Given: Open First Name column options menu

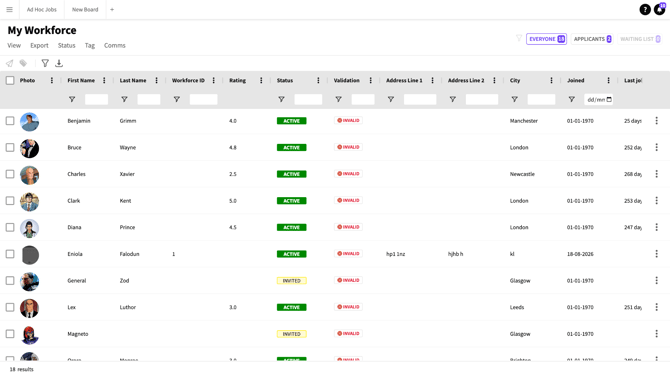Looking at the screenshot, I should pyautogui.click(x=104, y=80).
